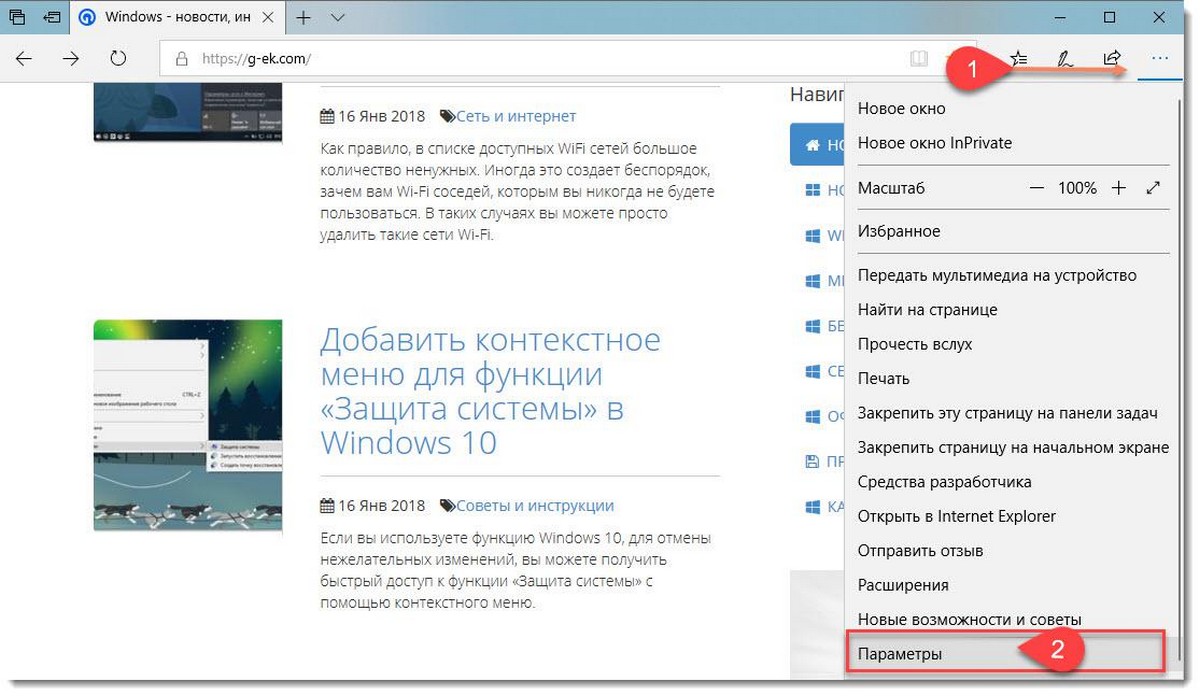
Task: Click tag icon before Сеть и интернет
Action: pyautogui.click(x=448, y=117)
